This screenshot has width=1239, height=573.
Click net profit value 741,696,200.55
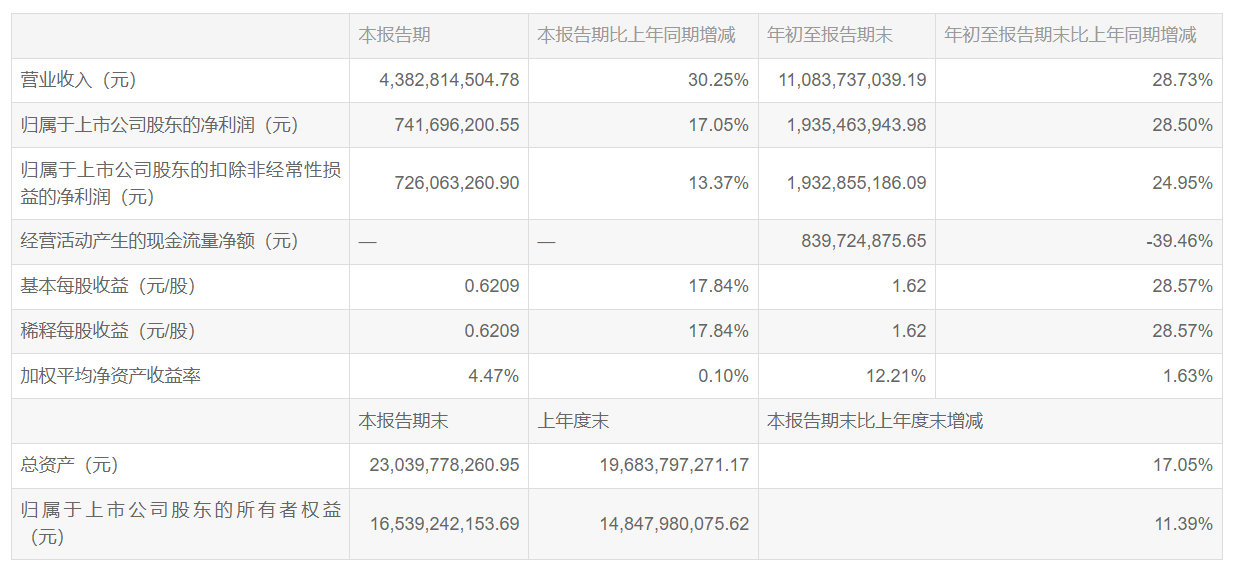(x=449, y=125)
